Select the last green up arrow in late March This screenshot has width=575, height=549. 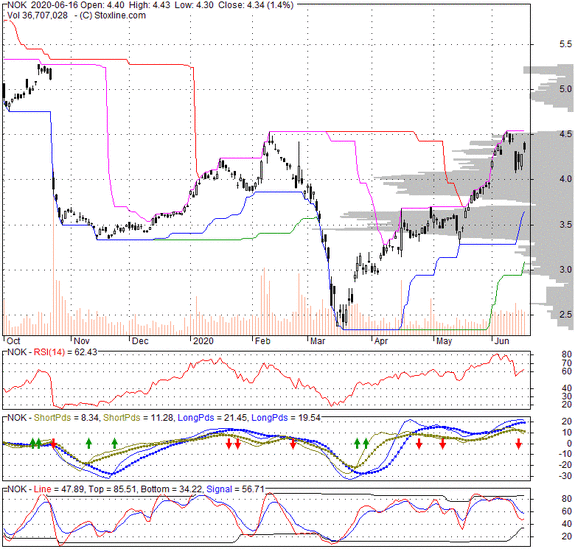(366, 443)
